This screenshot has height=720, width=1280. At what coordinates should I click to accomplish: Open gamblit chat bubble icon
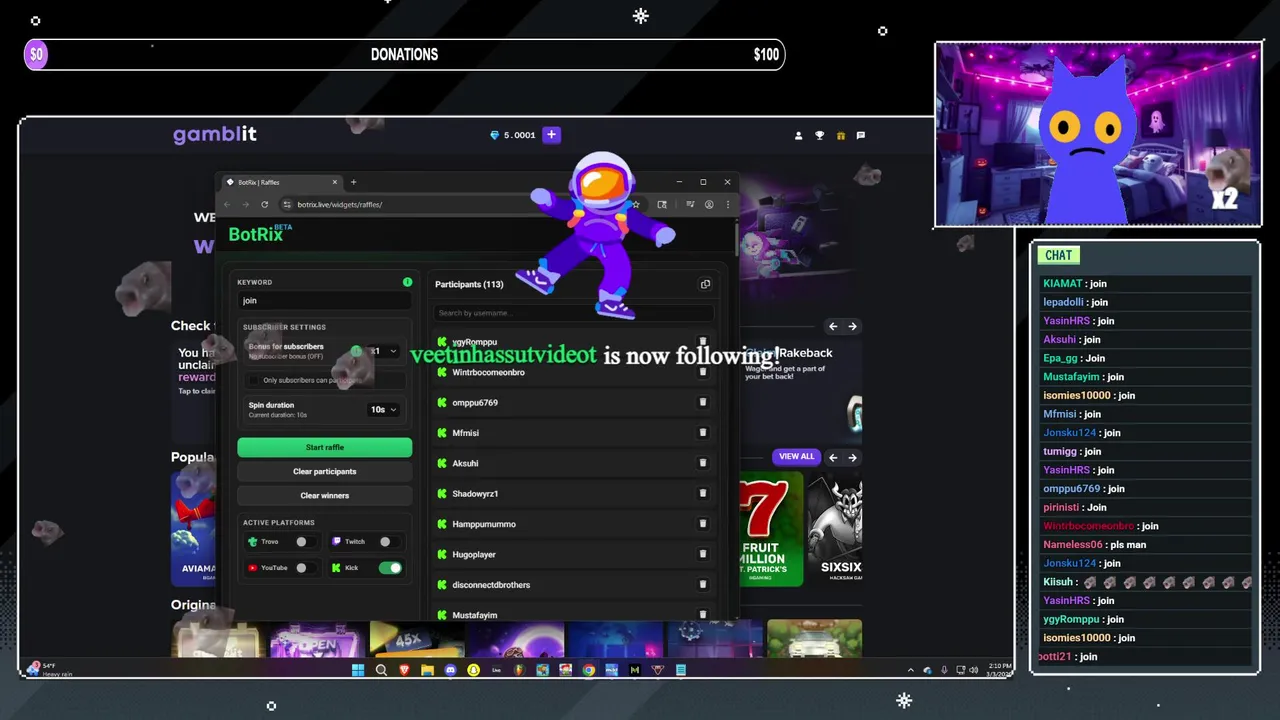861,135
